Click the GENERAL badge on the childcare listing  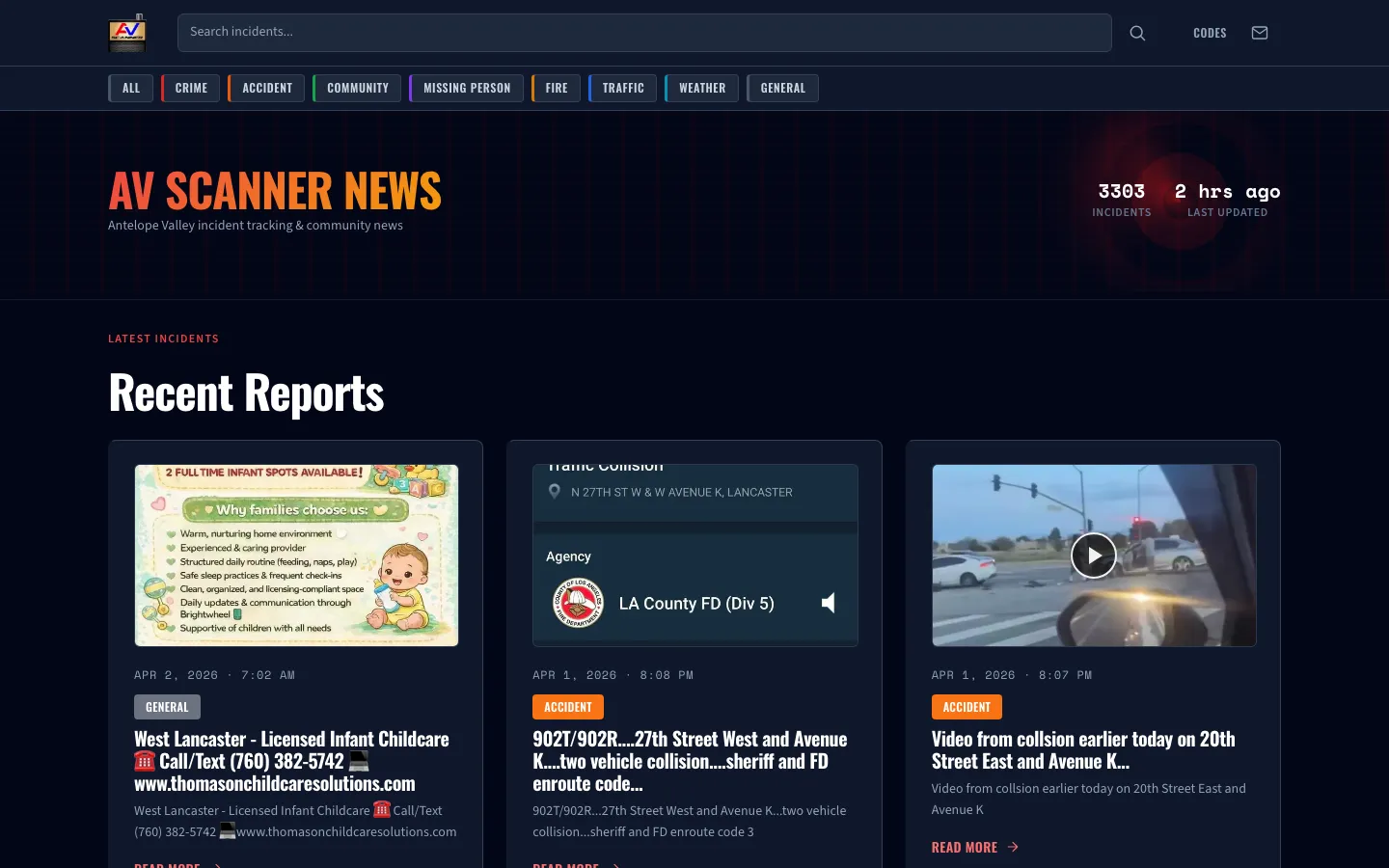click(167, 706)
